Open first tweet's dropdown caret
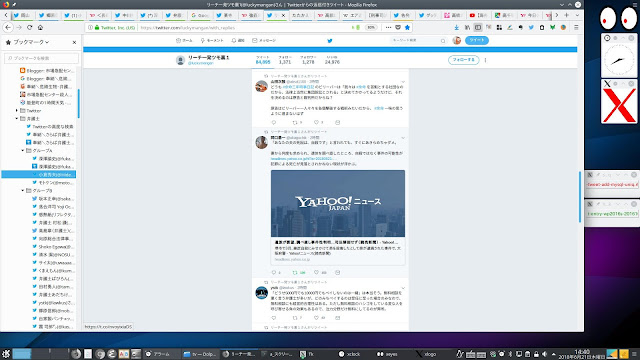The height and width of the screenshot is (360, 640). click(x=403, y=82)
